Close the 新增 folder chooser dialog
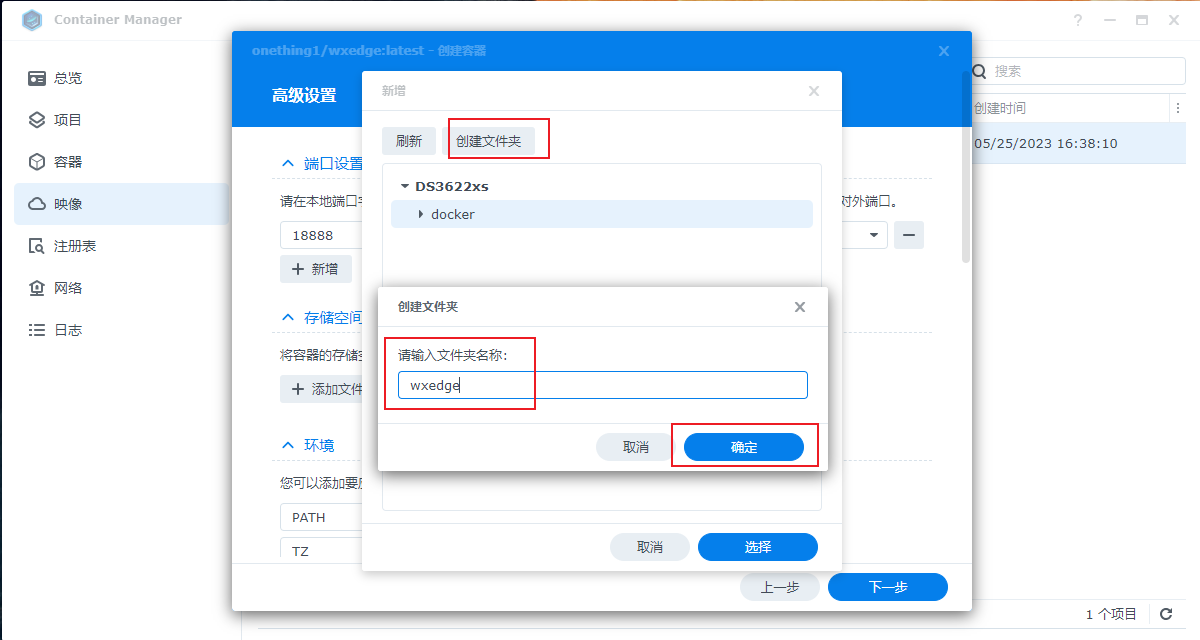The height and width of the screenshot is (640, 1200). (x=814, y=91)
